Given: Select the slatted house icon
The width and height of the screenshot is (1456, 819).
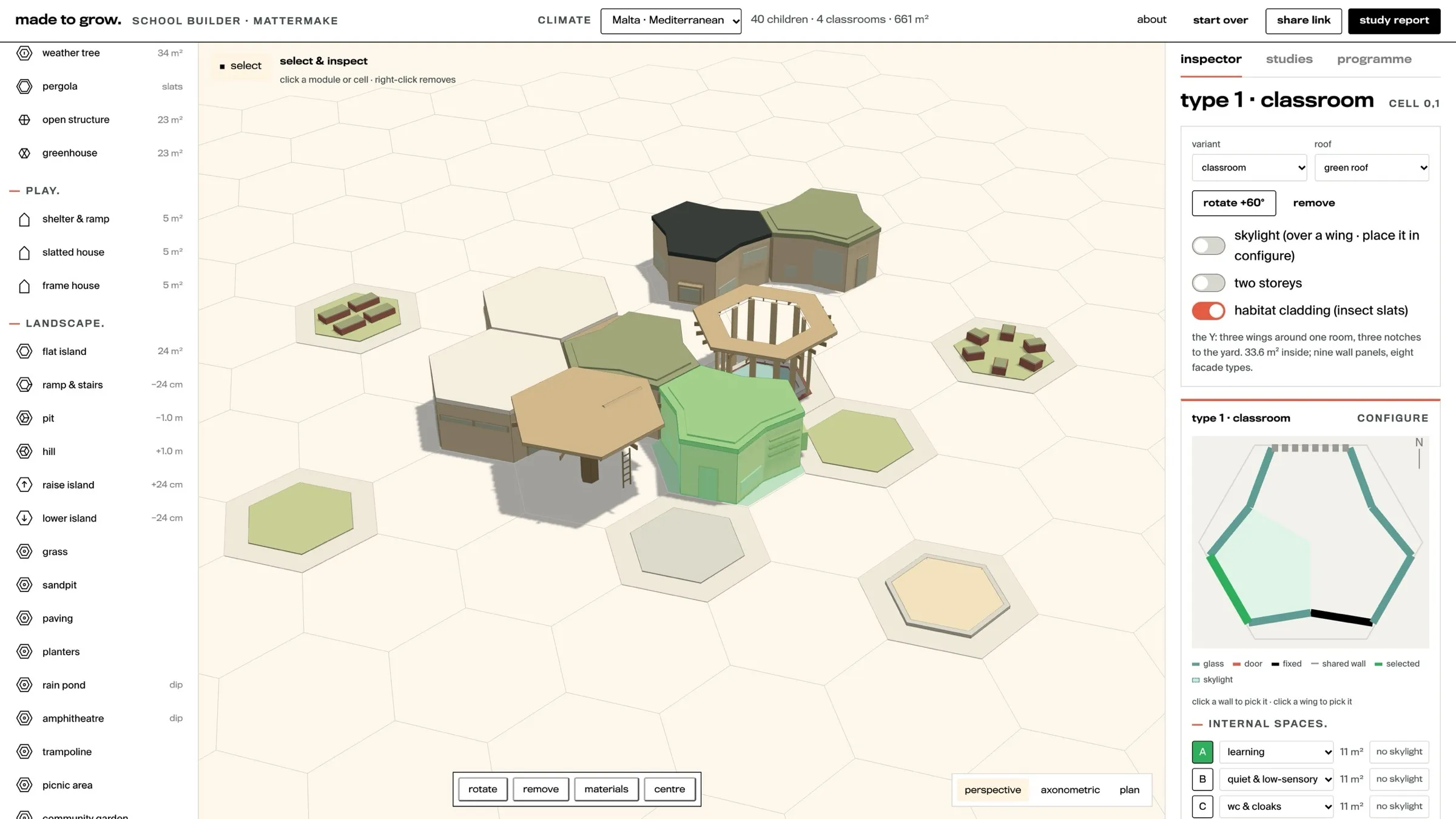Looking at the screenshot, I should click(24, 252).
